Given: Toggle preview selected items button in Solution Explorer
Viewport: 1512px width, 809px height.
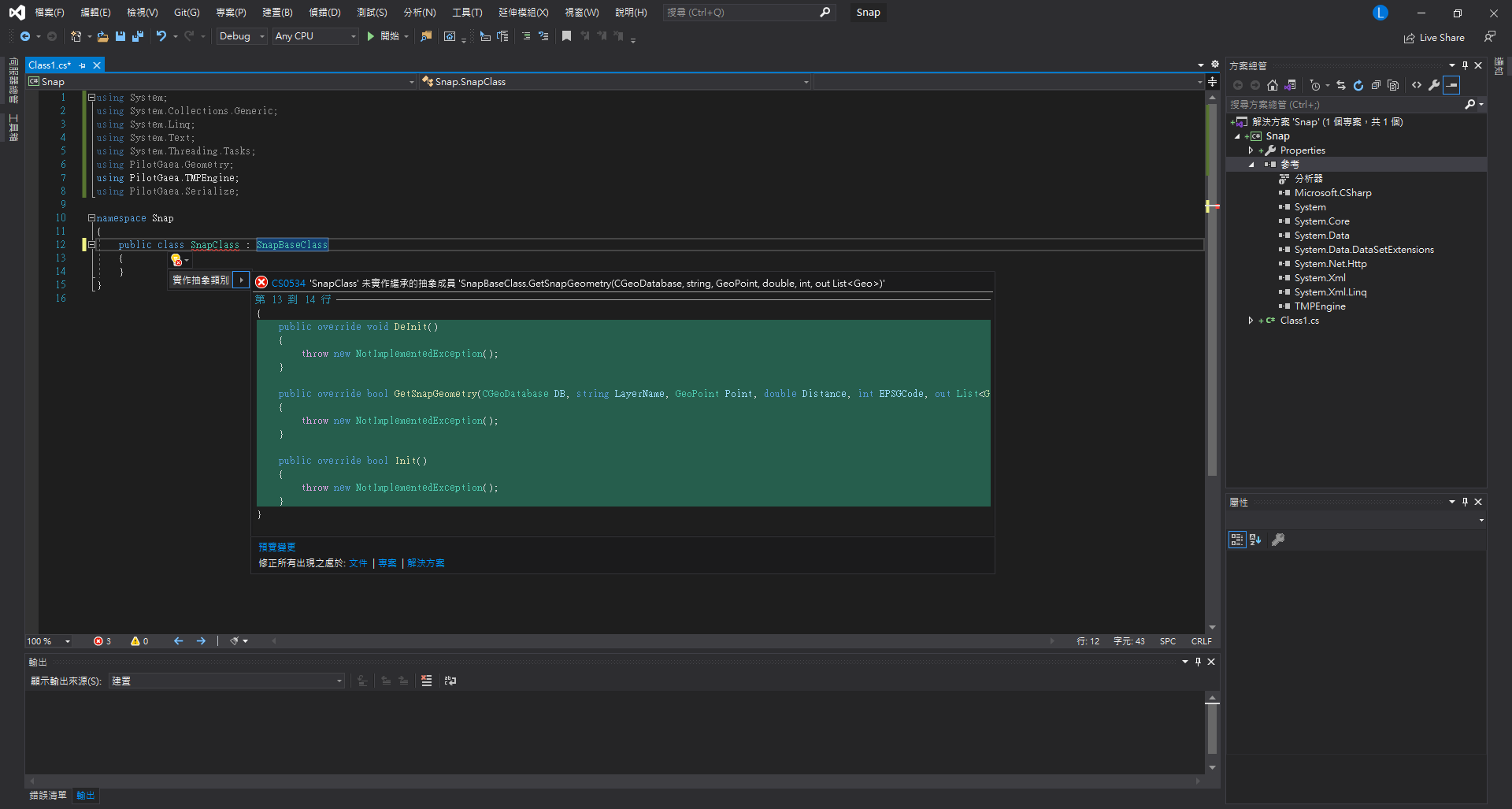Looking at the screenshot, I should [x=1451, y=85].
